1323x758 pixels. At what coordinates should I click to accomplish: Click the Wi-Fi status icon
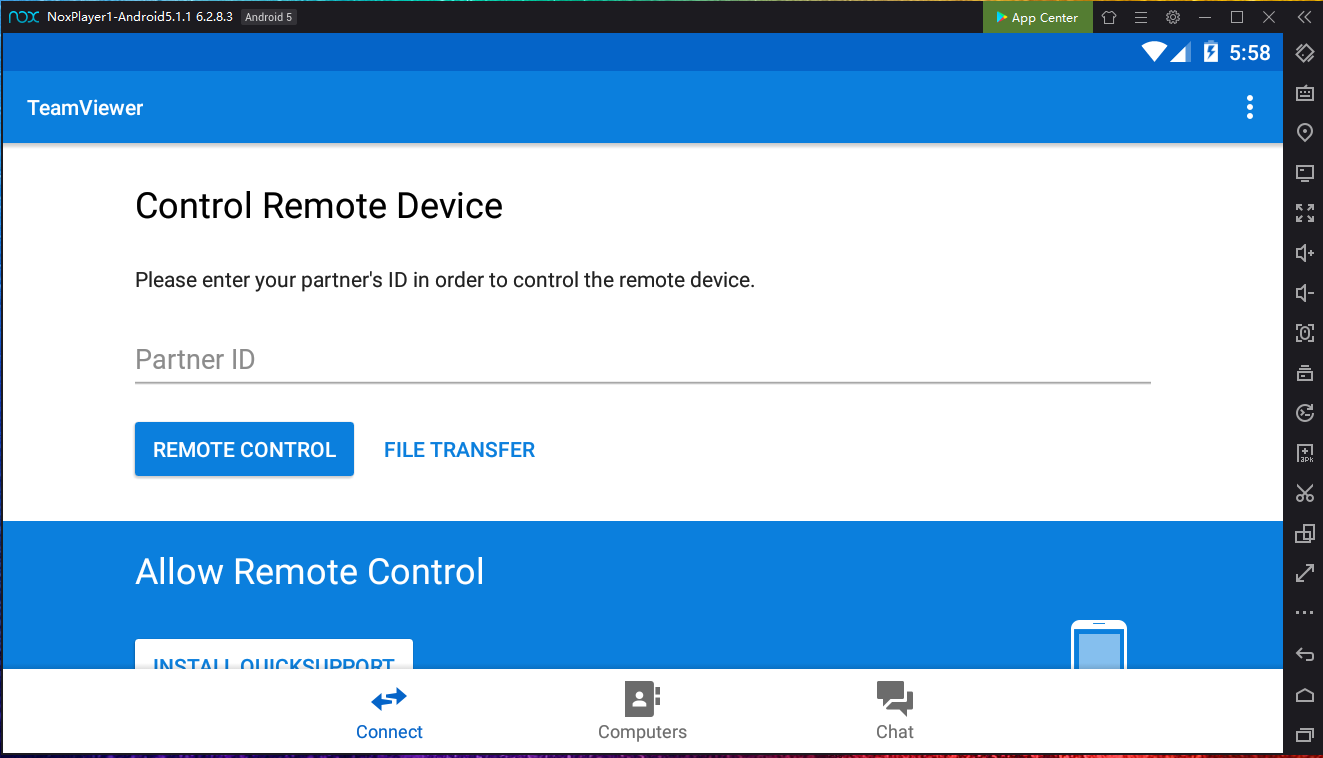pyautogui.click(x=1154, y=52)
